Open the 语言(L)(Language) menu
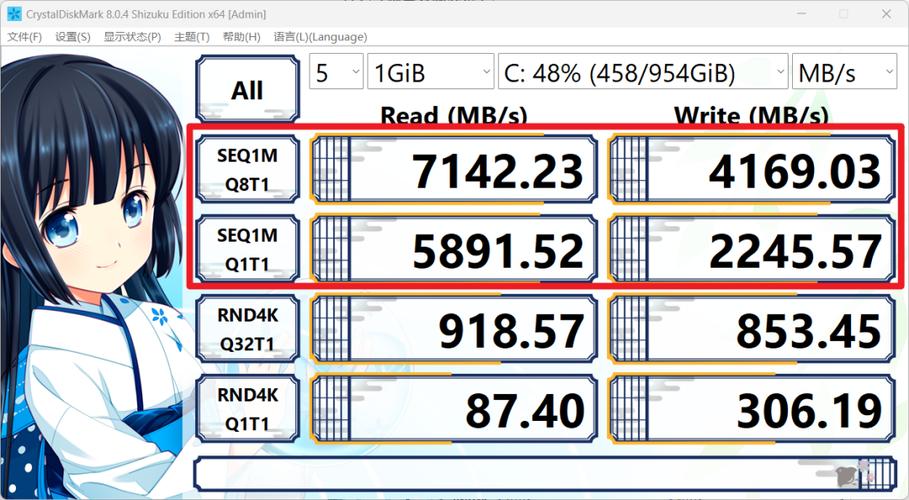909x500 pixels. tap(320, 37)
